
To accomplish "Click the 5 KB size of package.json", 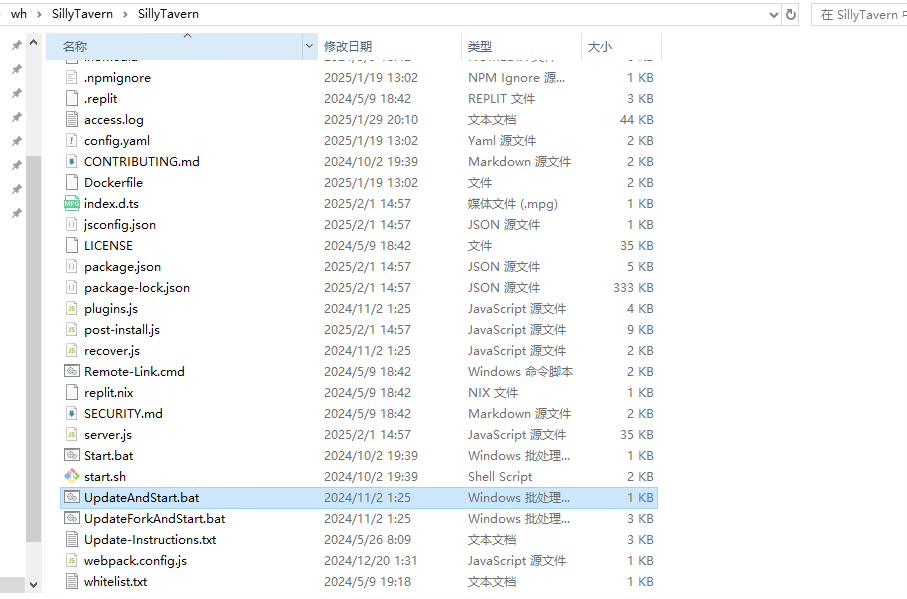I will pyautogui.click(x=640, y=267).
